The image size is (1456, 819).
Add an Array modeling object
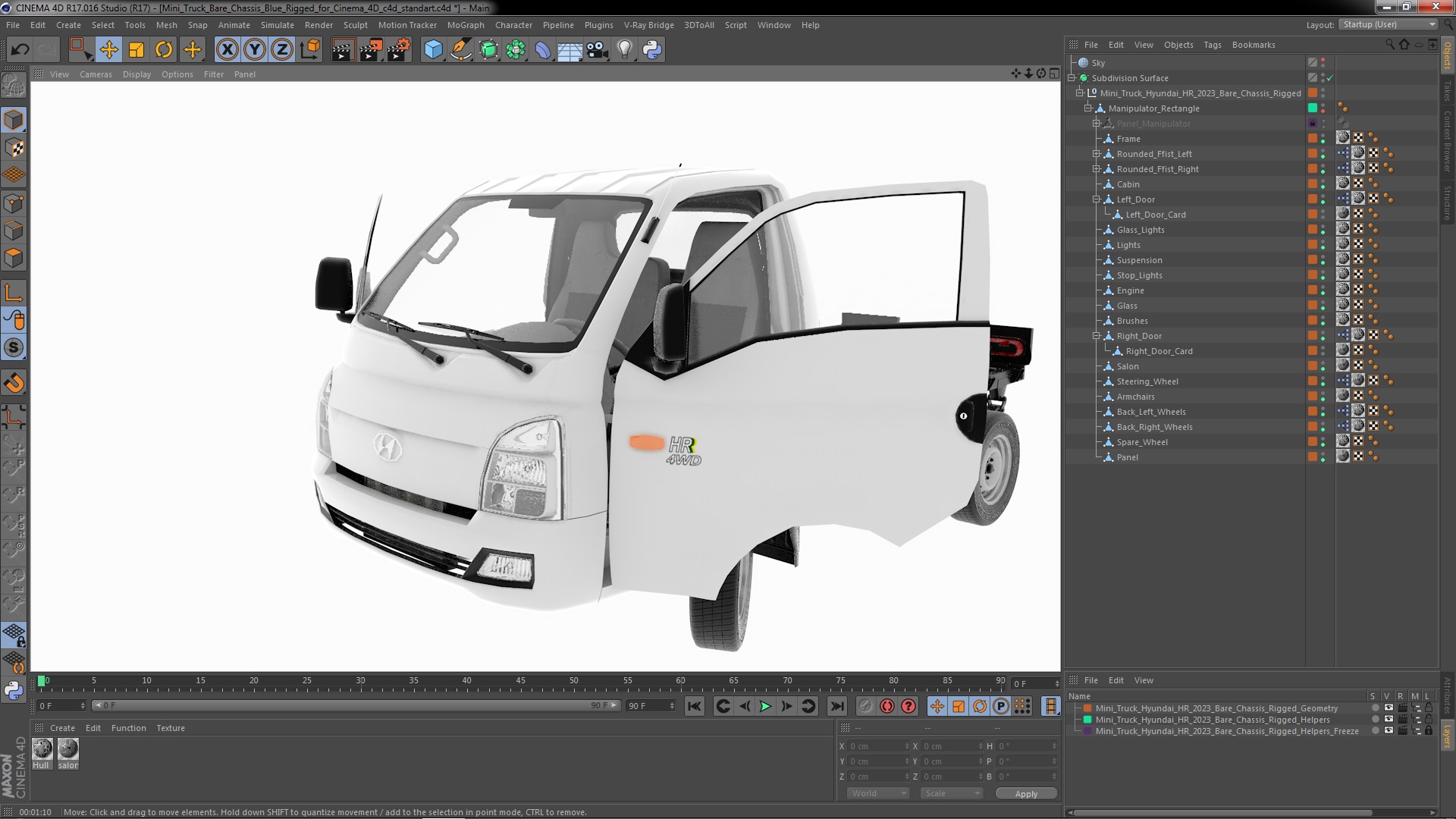[516, 50]
